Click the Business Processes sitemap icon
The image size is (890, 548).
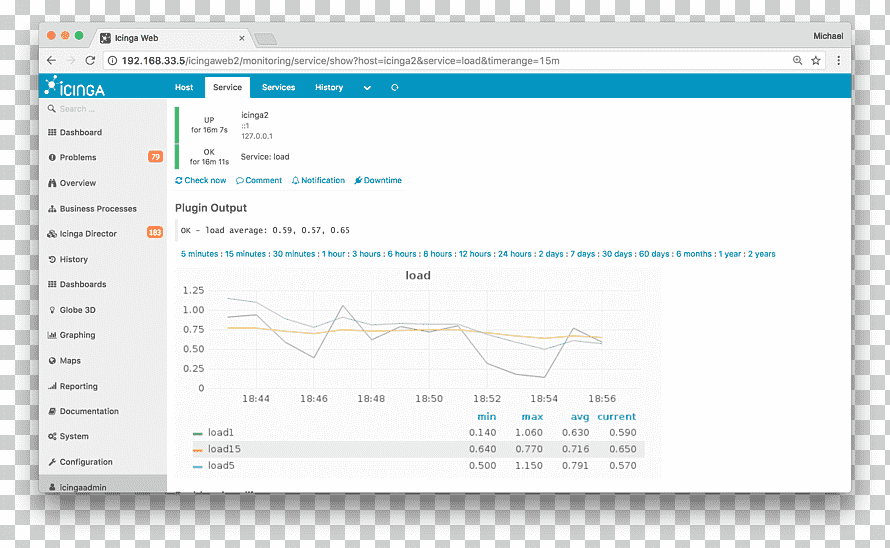[x=52, y=208]
